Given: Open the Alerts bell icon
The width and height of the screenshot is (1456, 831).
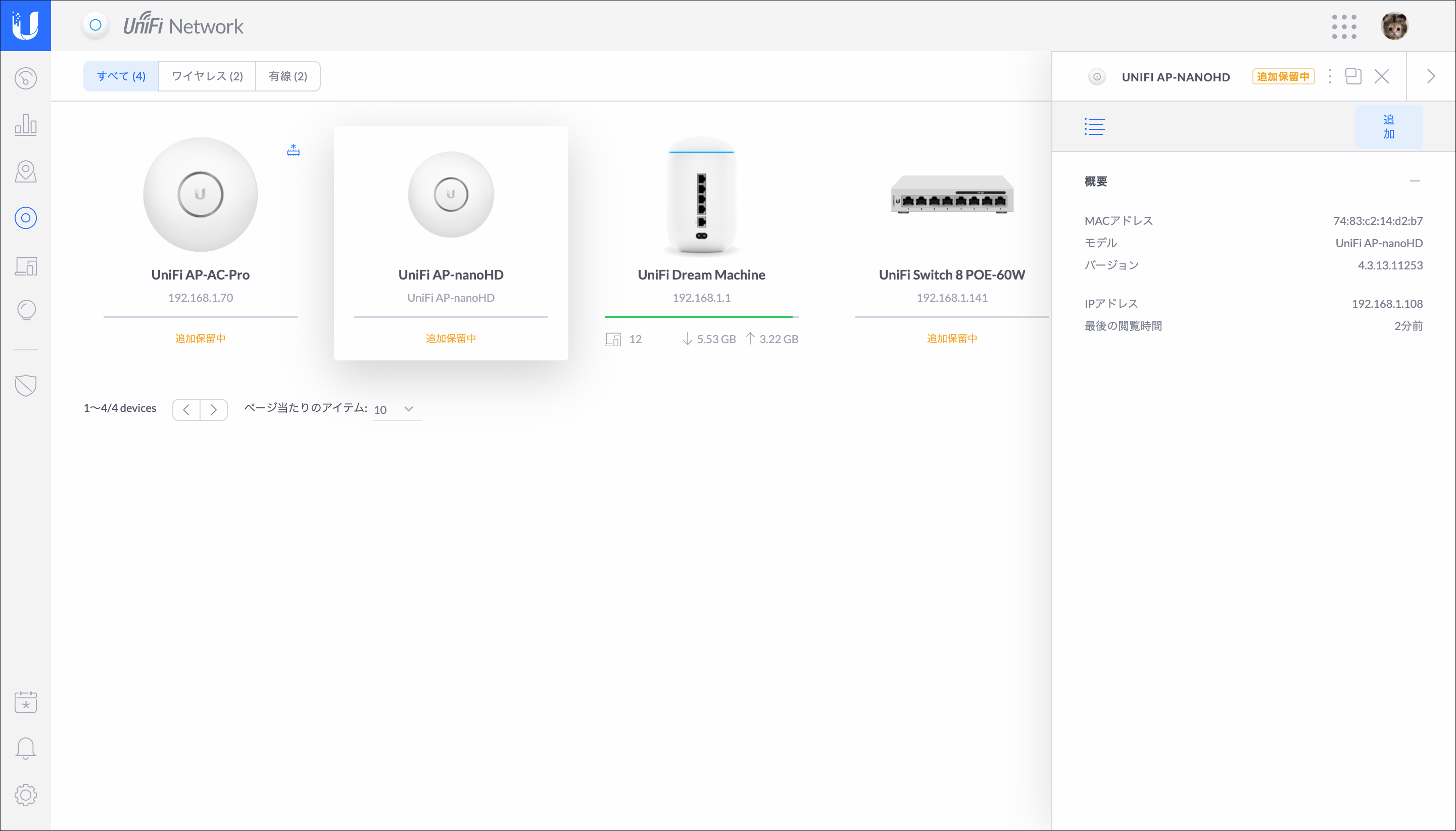Looking at the screenshot, I should click(x=26, y=748).
